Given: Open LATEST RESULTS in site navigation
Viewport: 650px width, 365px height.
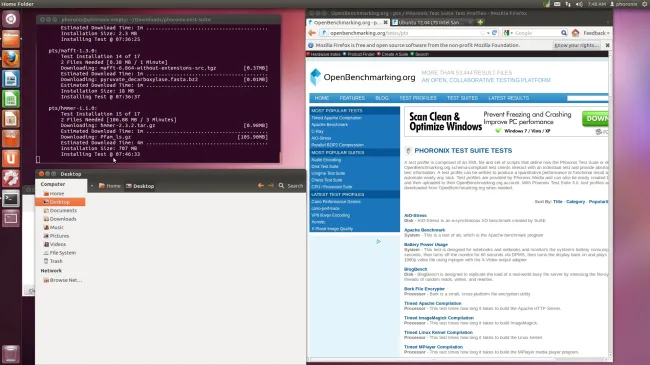Looking at the screenshot, I should 509,98.
